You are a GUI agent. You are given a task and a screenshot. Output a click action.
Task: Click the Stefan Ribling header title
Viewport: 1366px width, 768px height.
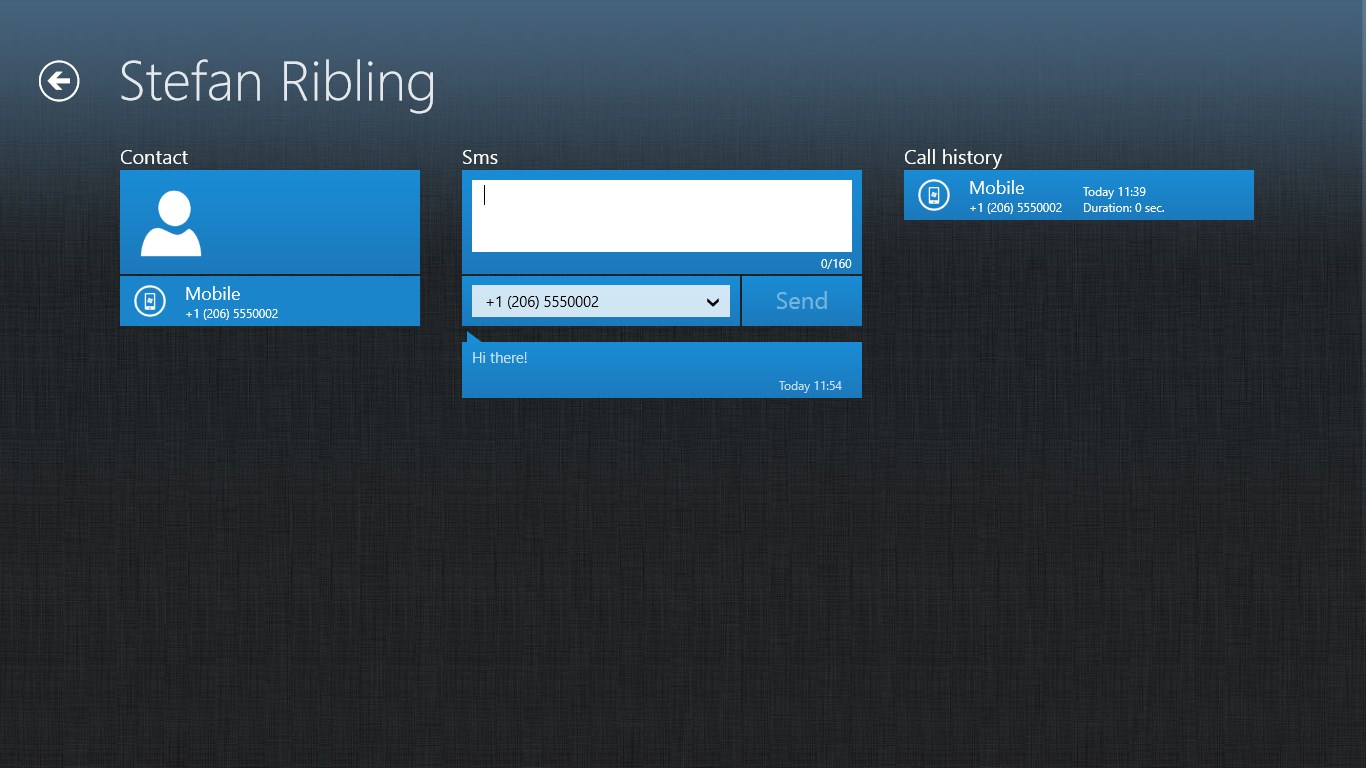[277, 82]
